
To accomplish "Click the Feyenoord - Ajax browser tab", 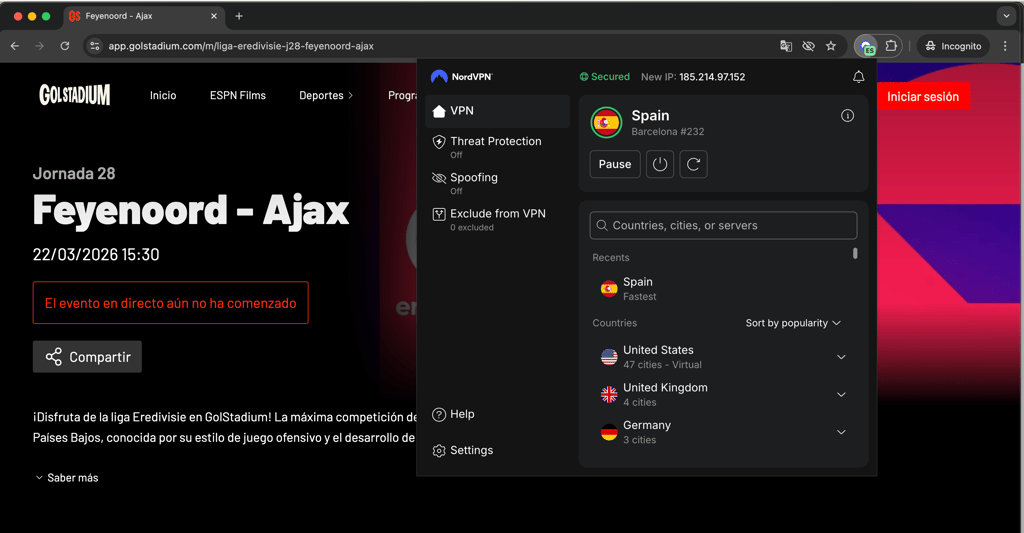I will coord(144,16).
